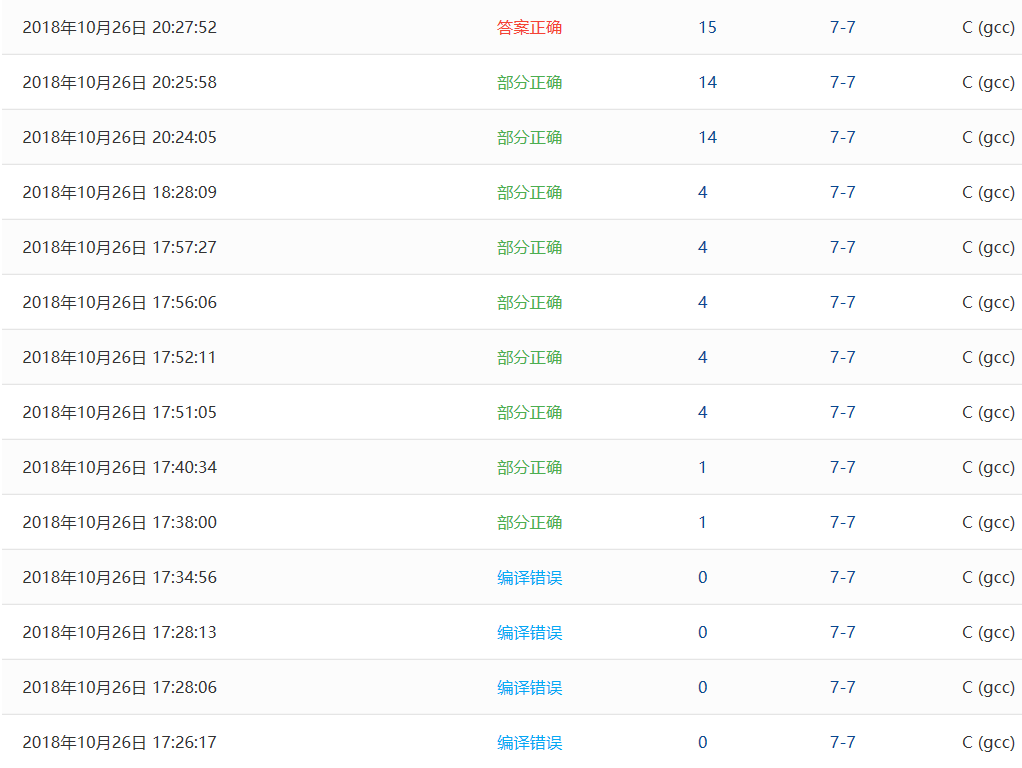Click score 4 in the 17:51:05 row
The width and height of the screenshot is (1022, 768).
tap(703, 412)
